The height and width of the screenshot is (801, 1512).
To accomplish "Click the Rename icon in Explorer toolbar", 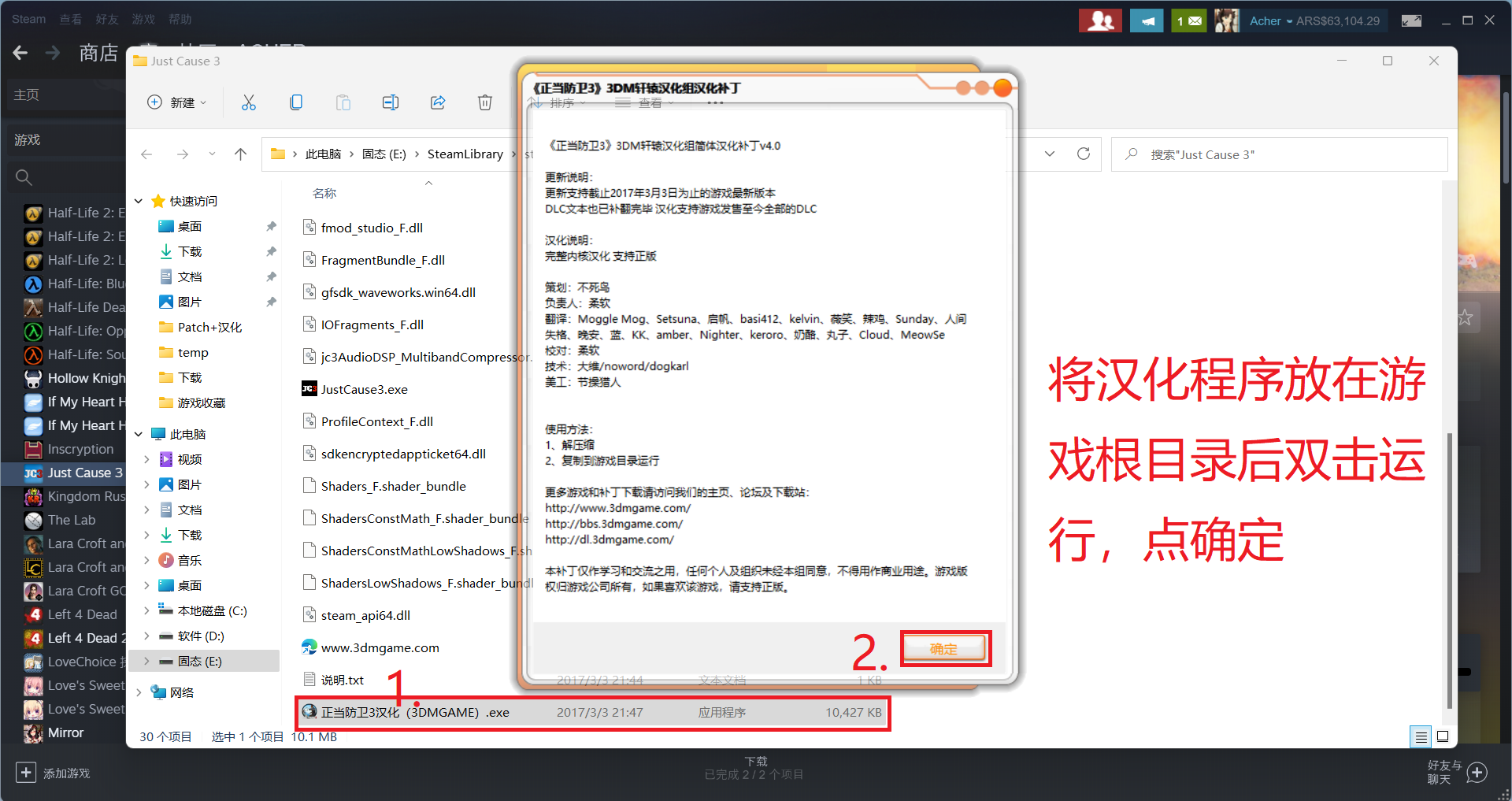I will [x=391, y=102].
